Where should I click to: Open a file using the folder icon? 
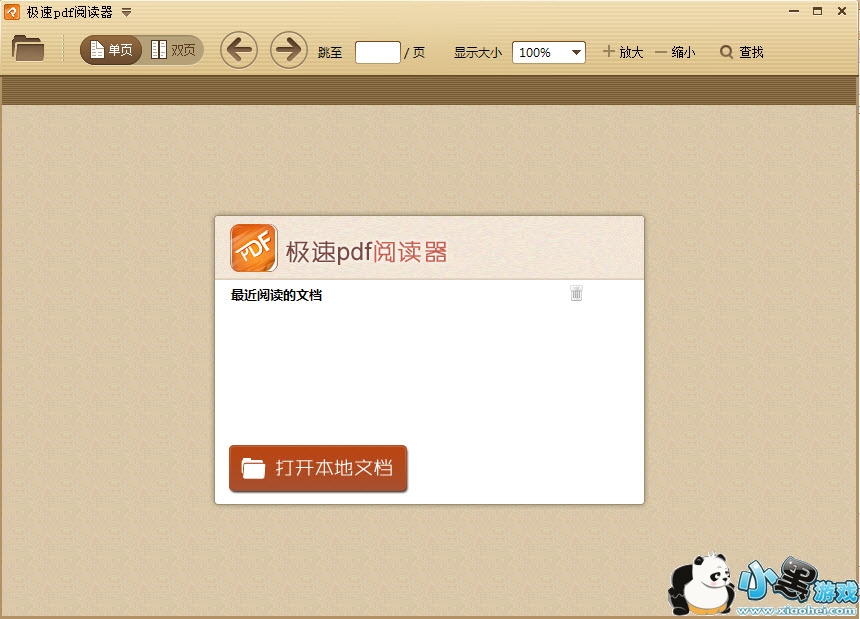click(27, 48)
